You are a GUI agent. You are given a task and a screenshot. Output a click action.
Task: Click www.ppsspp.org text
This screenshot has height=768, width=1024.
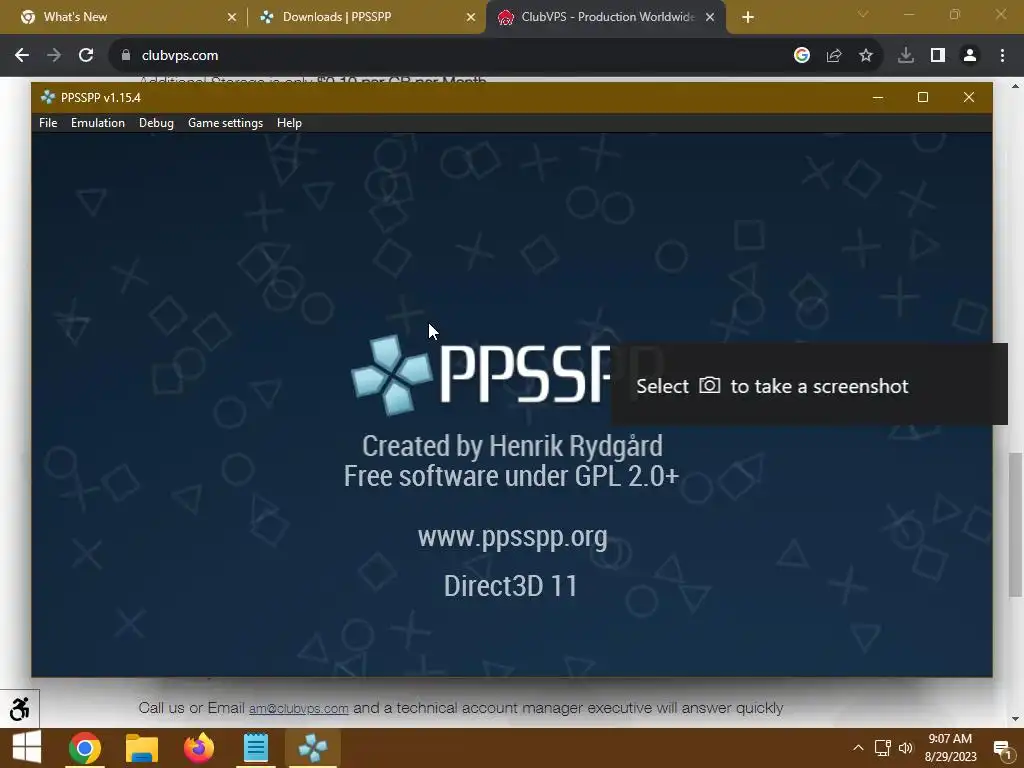click(513, 536)
